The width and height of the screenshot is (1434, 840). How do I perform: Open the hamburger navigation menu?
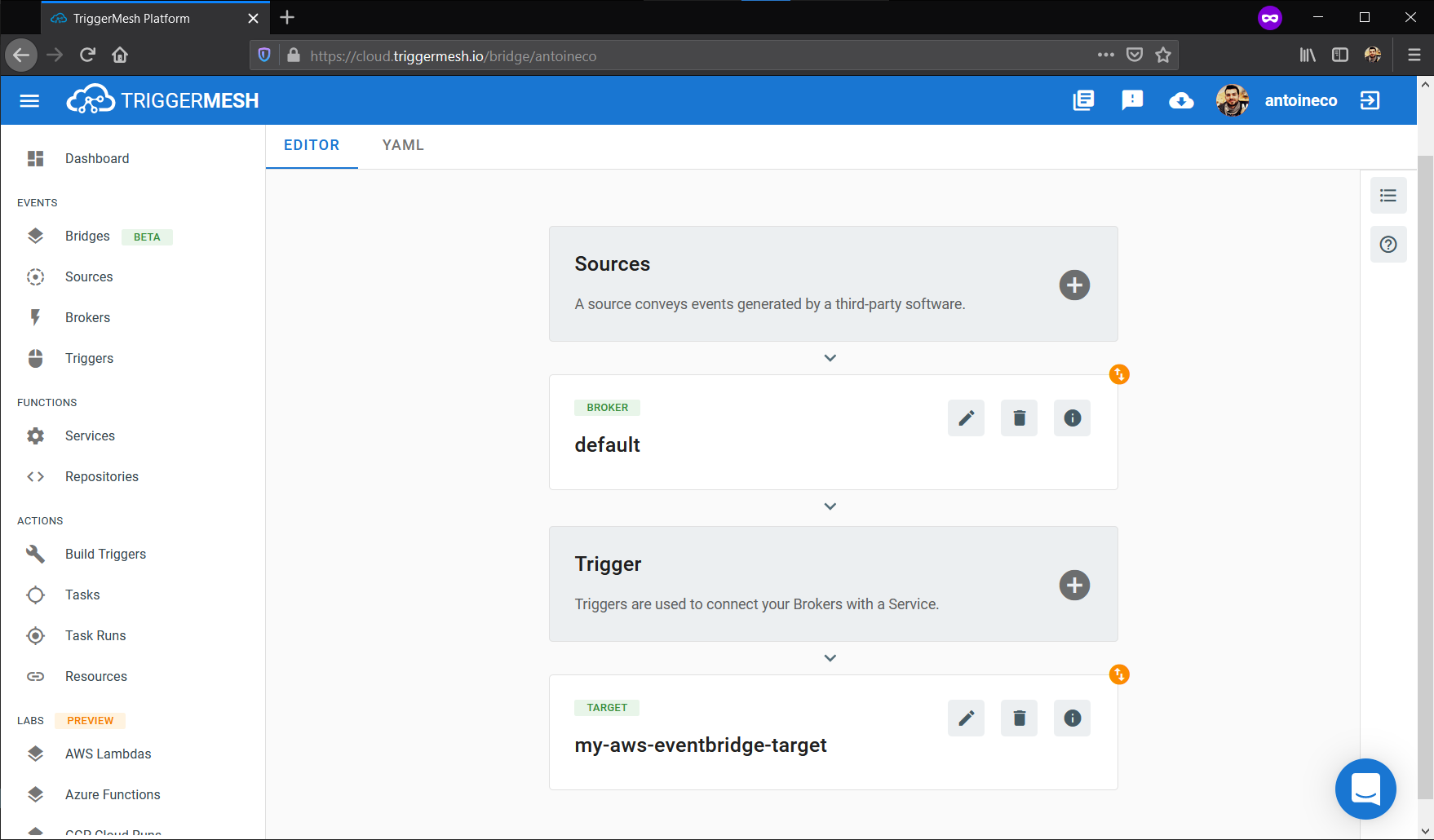click(x=29, y=100)
